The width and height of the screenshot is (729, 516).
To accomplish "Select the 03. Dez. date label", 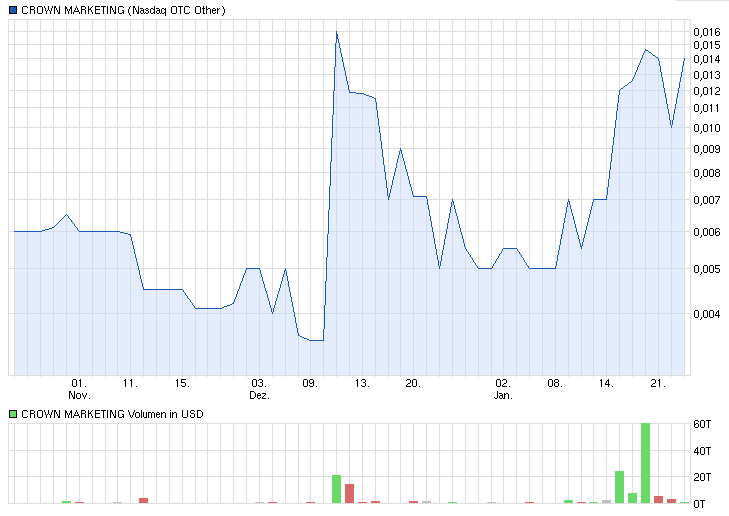I will click(x=259, y=388).
